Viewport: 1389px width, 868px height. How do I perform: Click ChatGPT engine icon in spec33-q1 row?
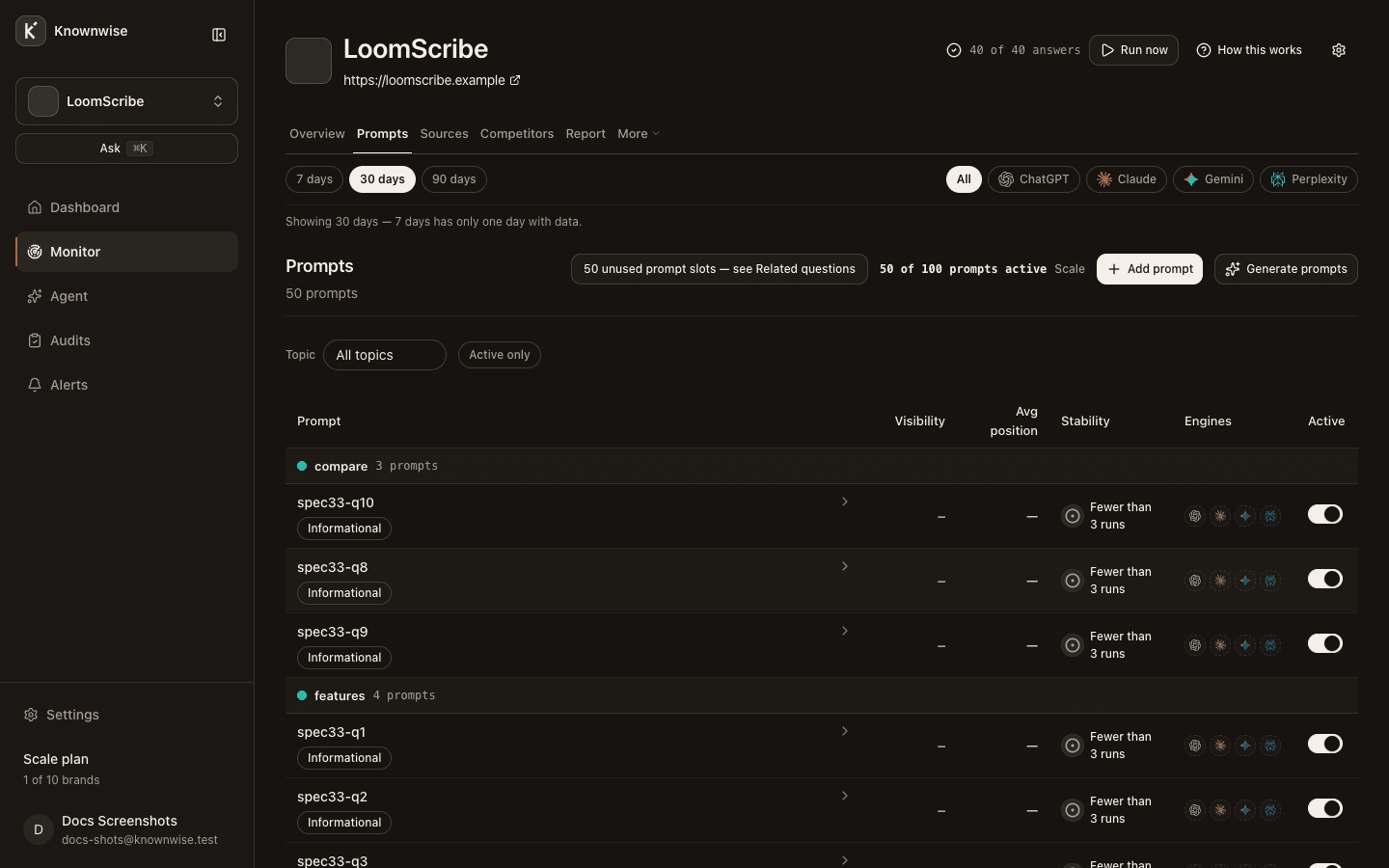(x=1195, y=746)
